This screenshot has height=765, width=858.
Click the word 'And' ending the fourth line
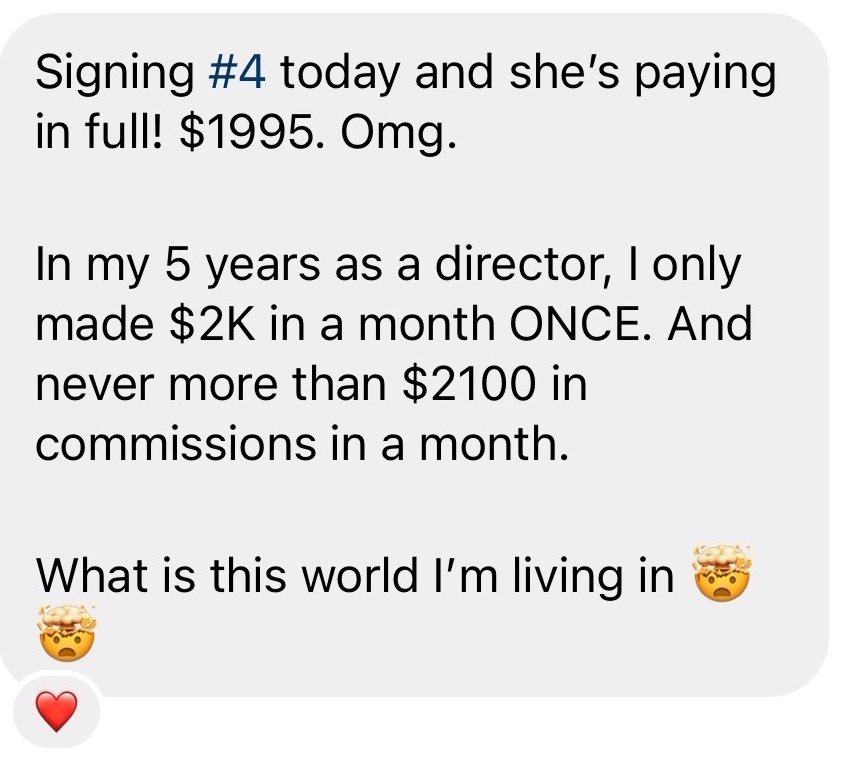(709, 324)
